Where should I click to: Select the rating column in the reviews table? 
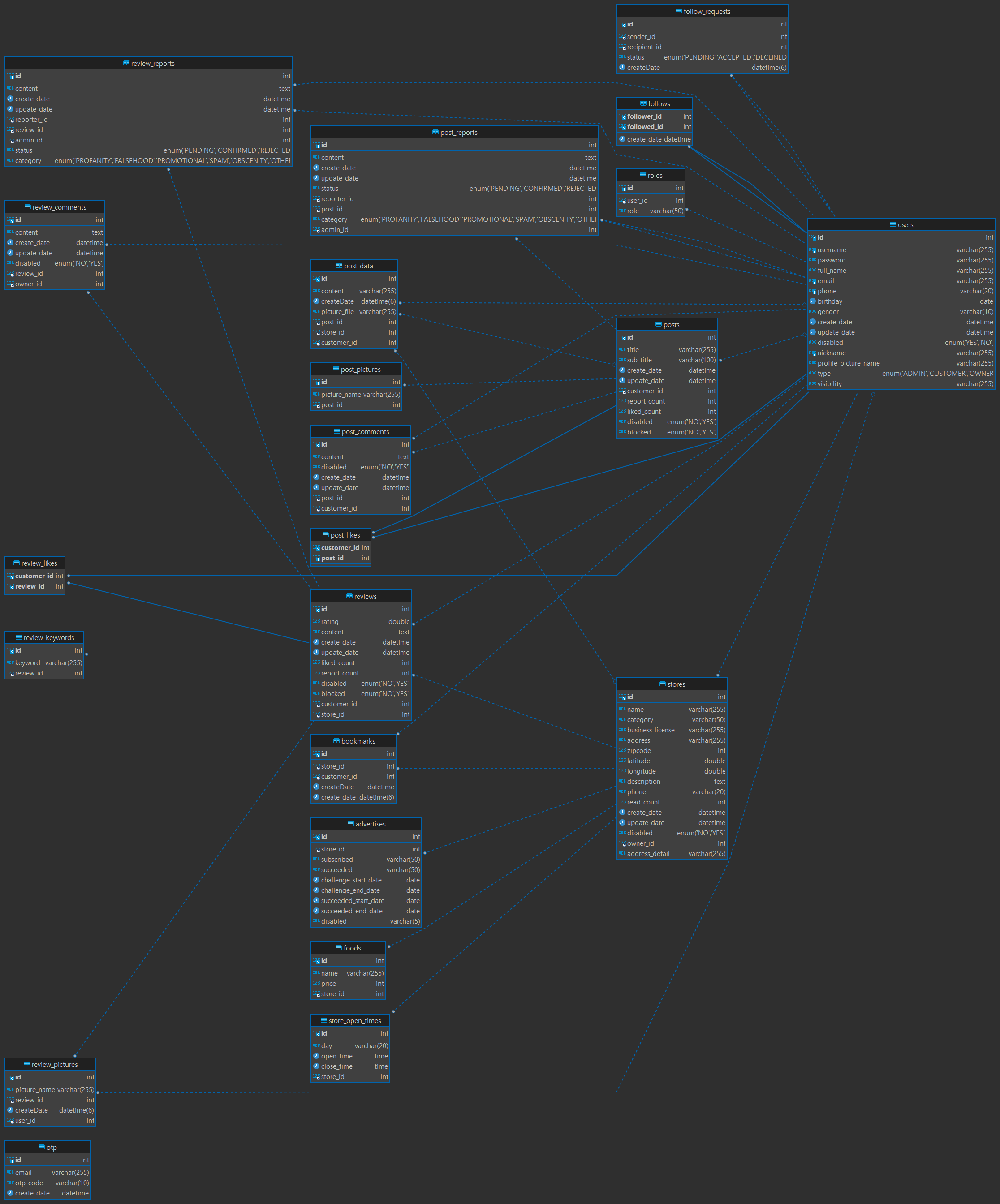[330, 621]
